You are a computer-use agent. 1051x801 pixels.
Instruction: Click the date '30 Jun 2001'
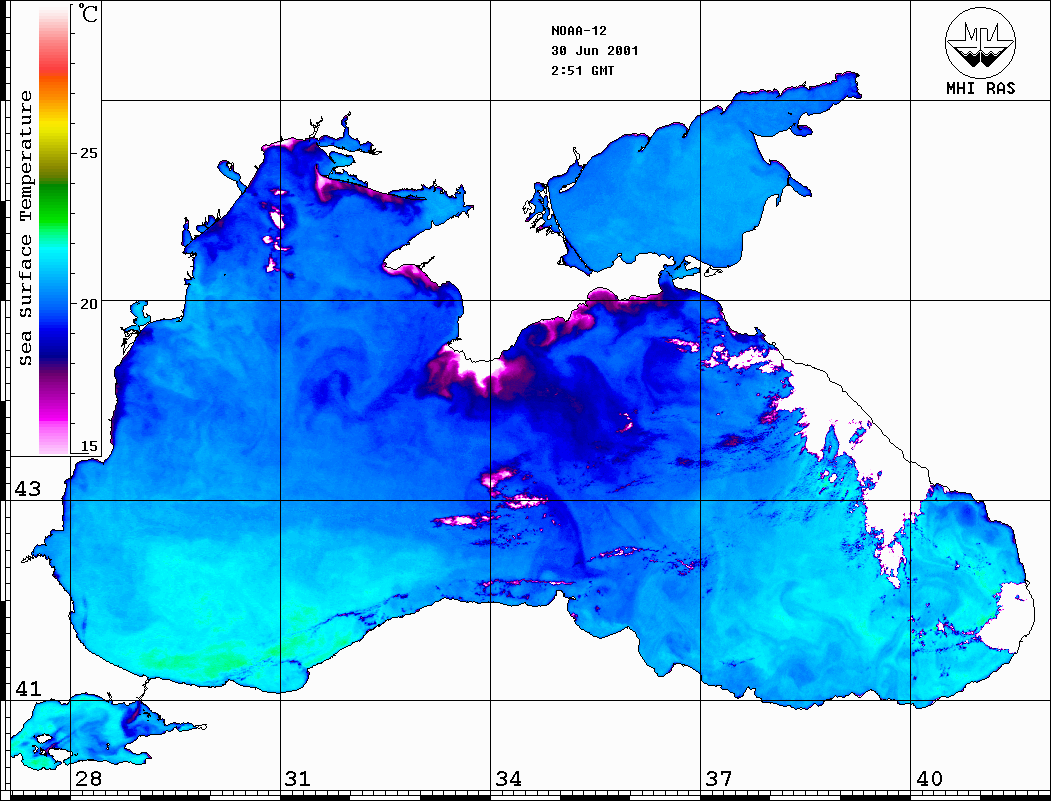(595, 51)
